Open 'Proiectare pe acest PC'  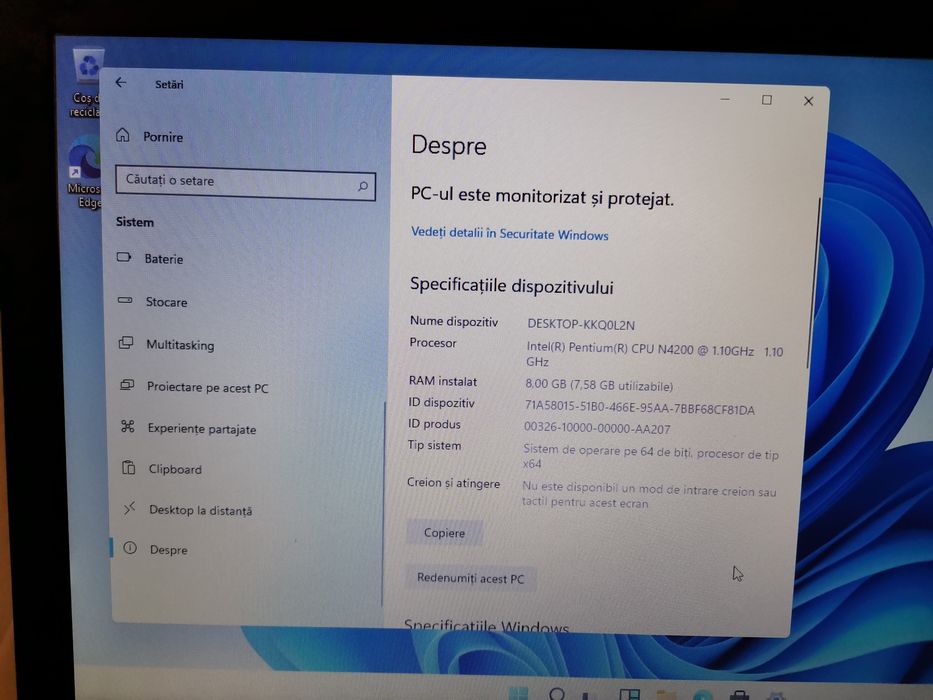[208, 388]
